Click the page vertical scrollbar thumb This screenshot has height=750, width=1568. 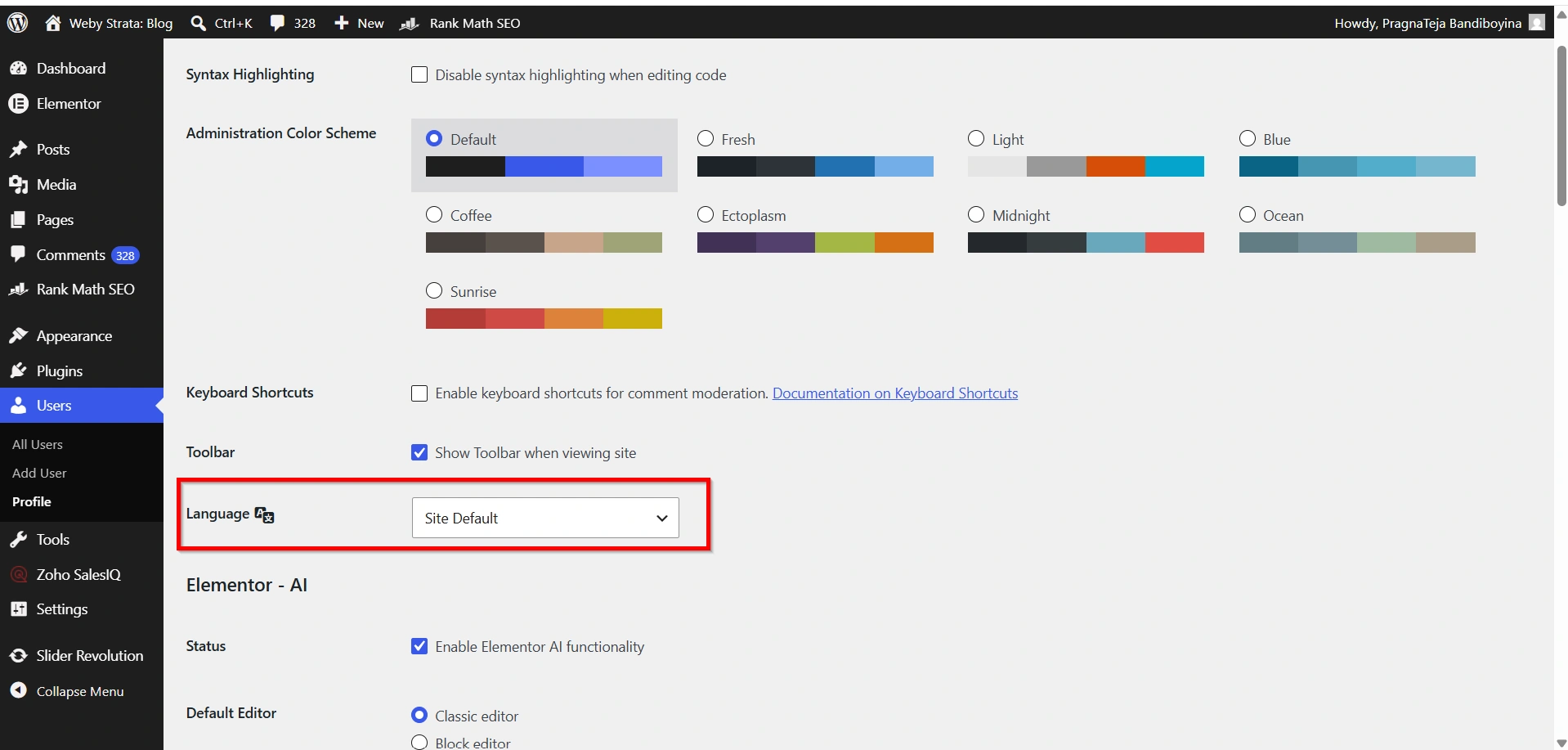click(x=1561, y=127)
